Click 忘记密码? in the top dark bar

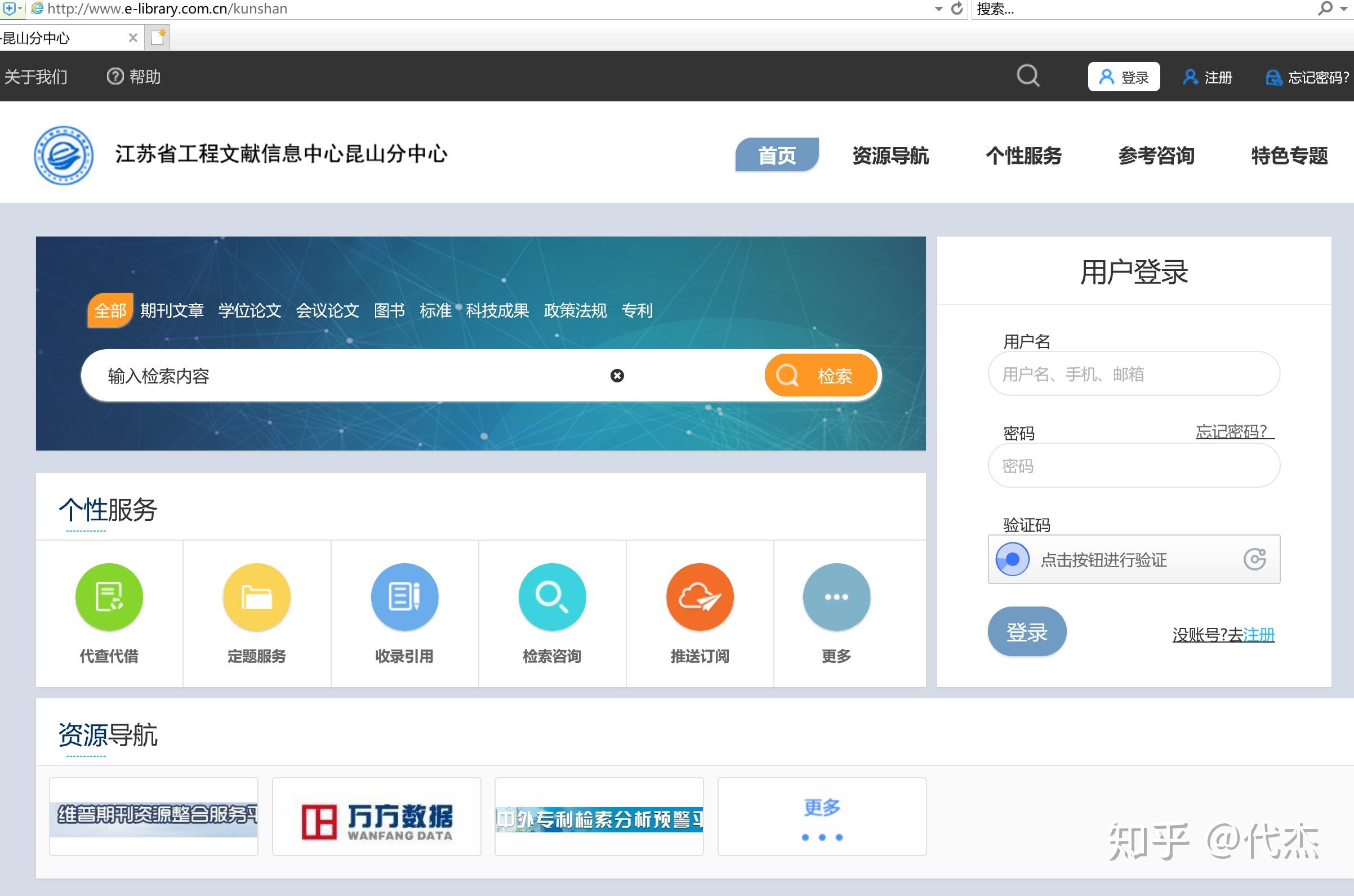[x=1308, y=77]
